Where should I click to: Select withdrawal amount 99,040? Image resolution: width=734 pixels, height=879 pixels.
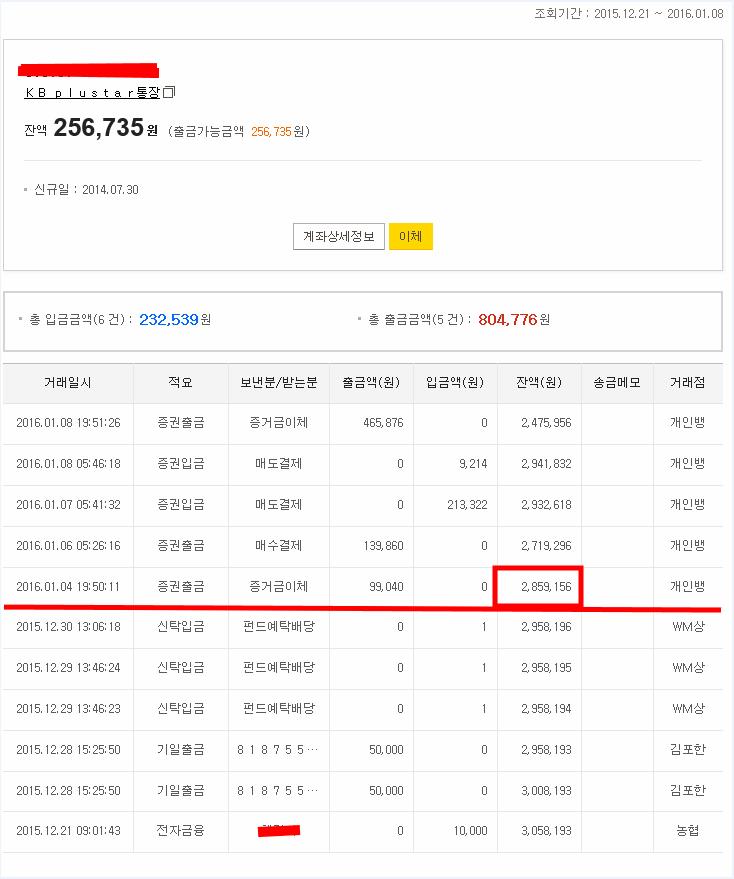coord(386,587)
